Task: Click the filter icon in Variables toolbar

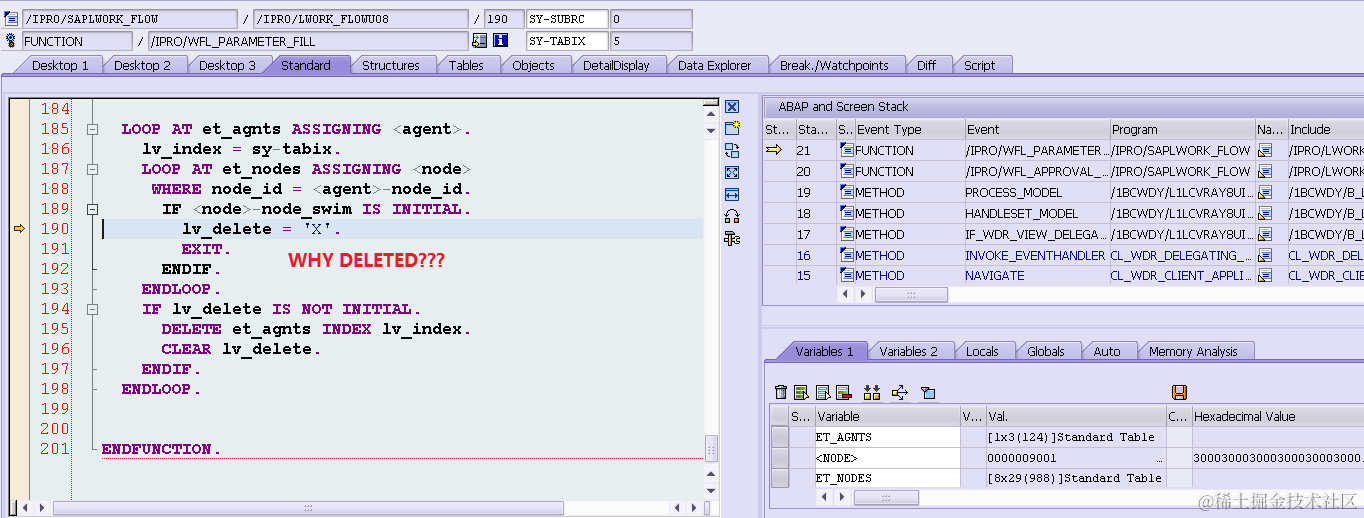Action: point(927,393)
